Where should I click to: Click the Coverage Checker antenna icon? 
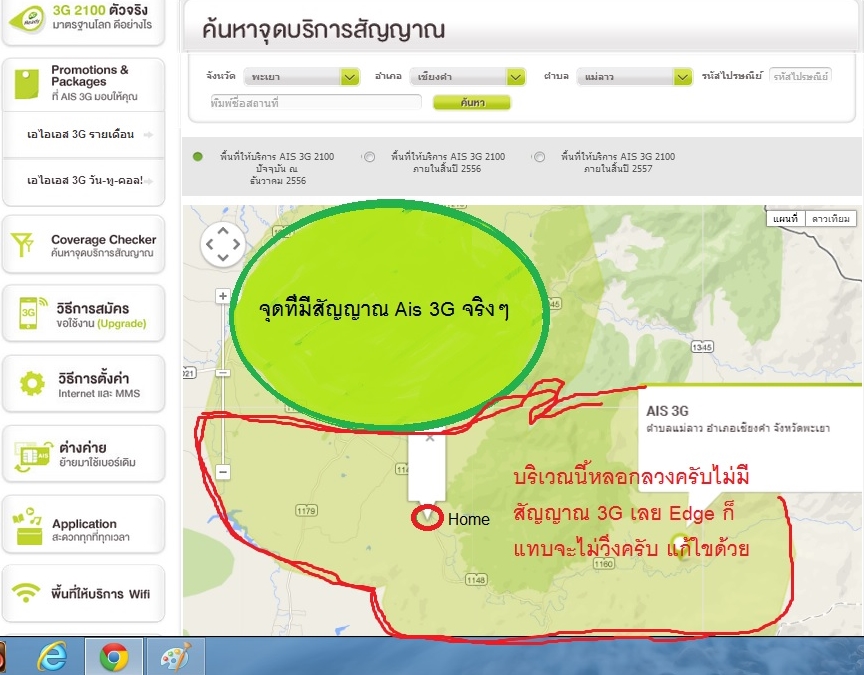pyautogui.click(x=22, y=245)
